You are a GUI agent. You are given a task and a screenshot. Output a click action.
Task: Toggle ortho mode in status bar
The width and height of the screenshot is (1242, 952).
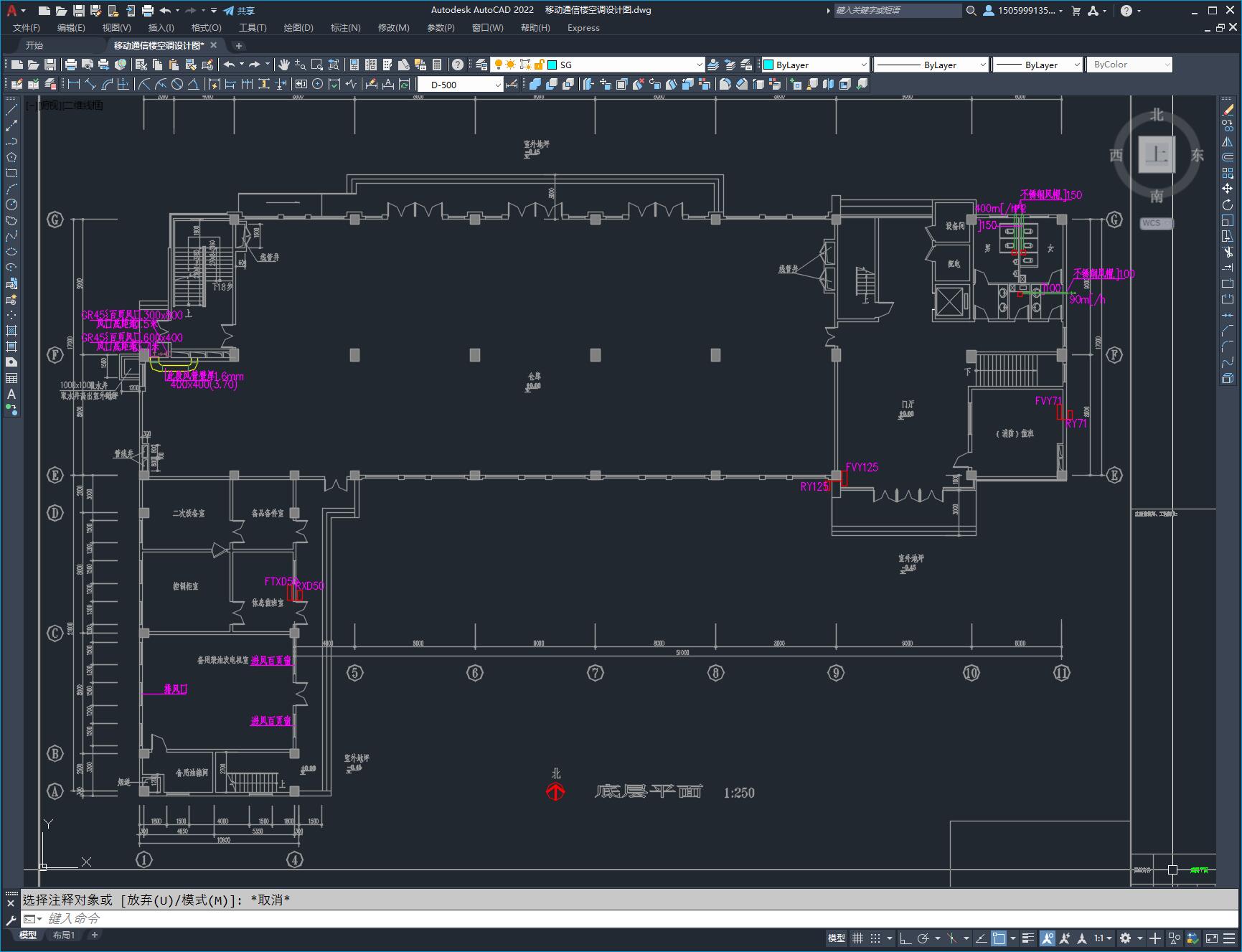click(x=905, y=938)
